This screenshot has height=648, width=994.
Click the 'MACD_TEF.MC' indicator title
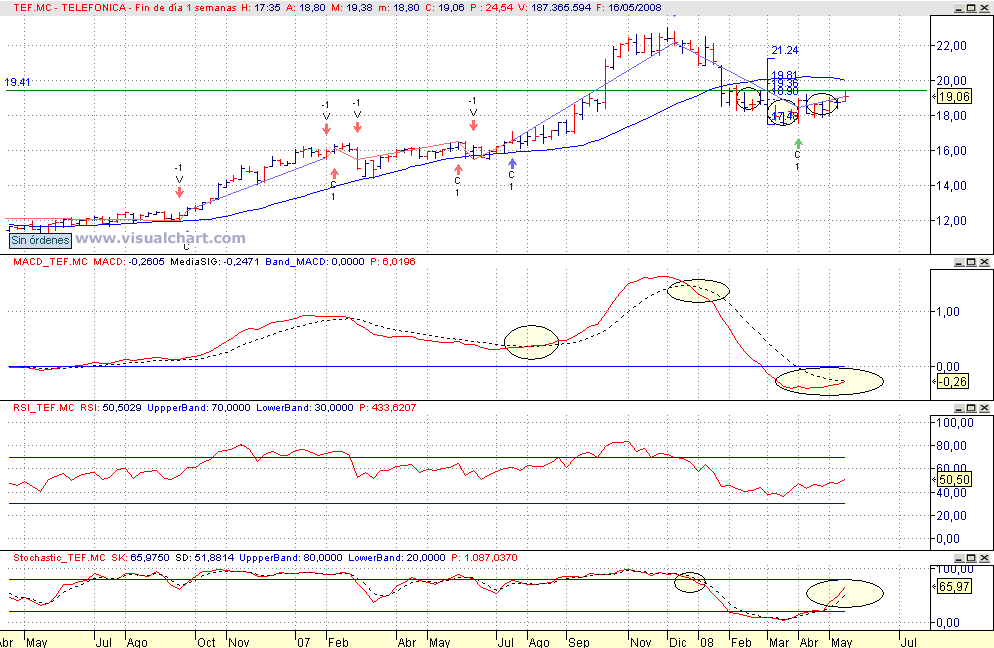click(51, 262)
